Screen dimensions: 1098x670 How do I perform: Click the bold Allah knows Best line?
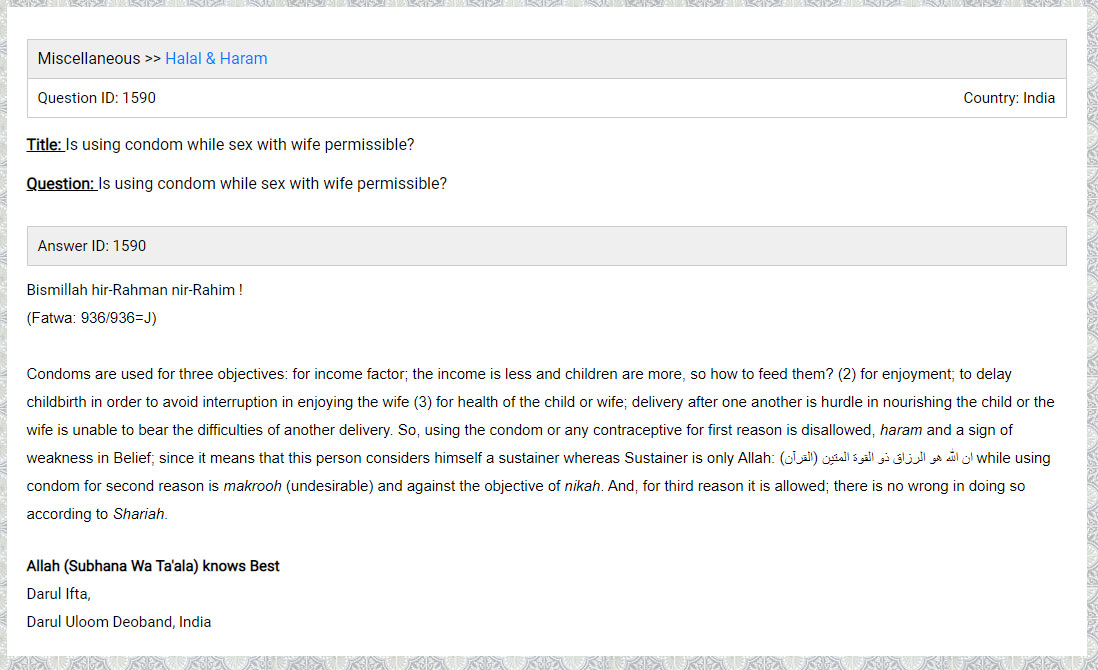pyautogui.click(x=153, y=566)
